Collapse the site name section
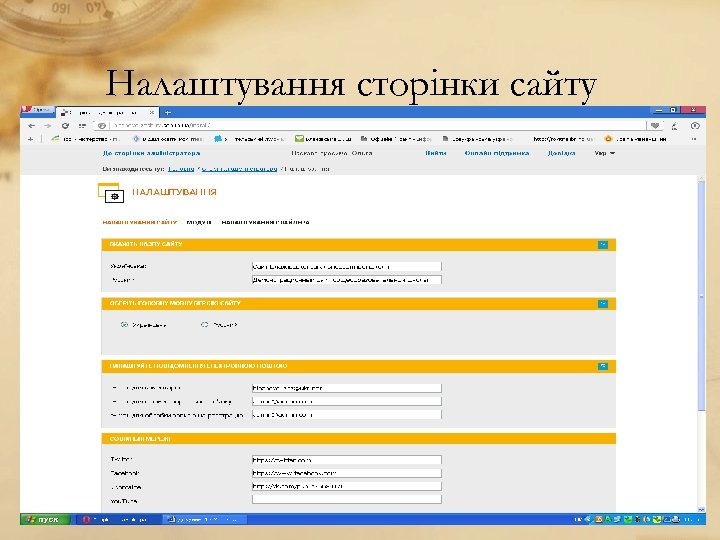 (603, 245)
